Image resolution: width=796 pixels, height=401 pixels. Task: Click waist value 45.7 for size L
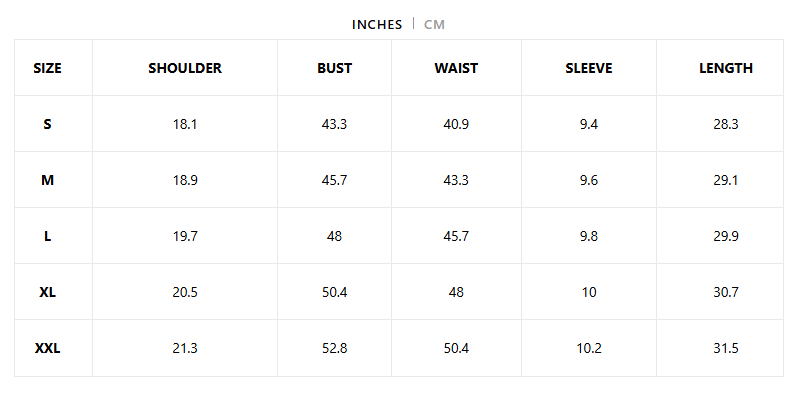(x=456, y=236)
